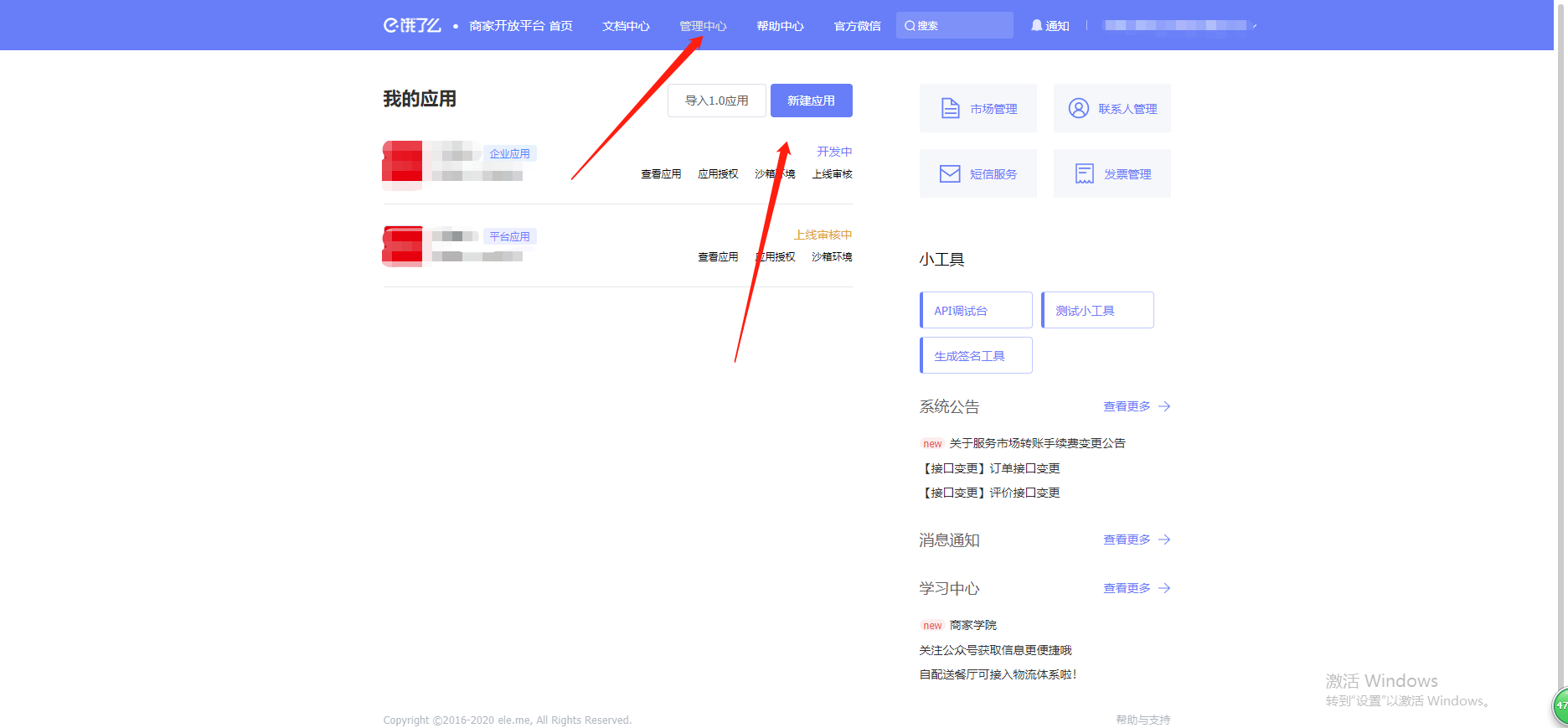Open the 关于服务市场转账手续费变更公告 announcement
1568x728 pixels.
pyautogui.click(x=1037, y=443)
